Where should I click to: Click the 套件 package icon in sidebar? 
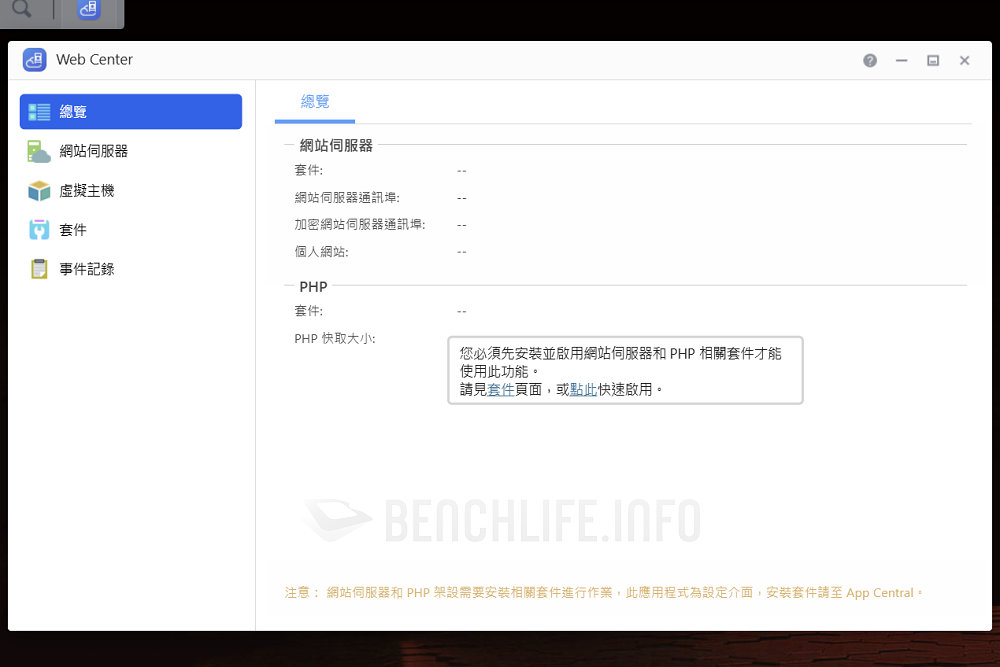40,230
